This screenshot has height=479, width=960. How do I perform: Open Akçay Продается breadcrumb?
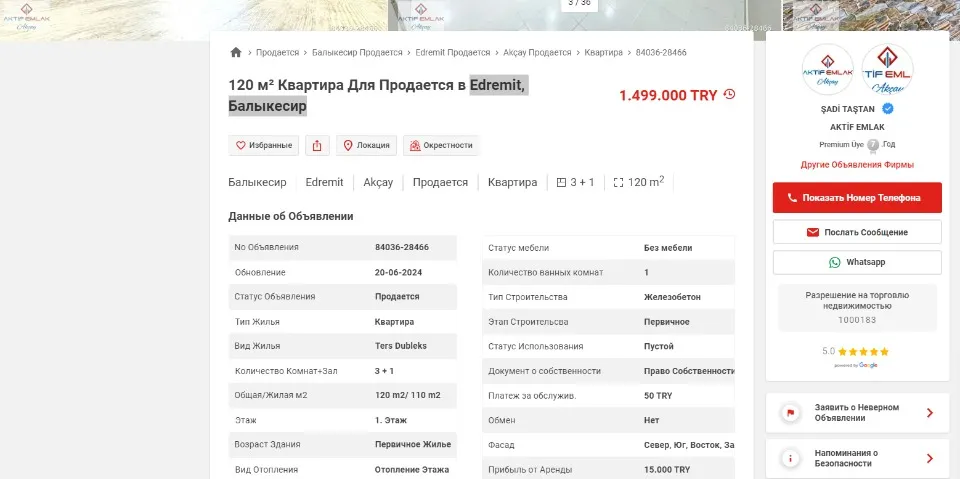tap(537, 53)
